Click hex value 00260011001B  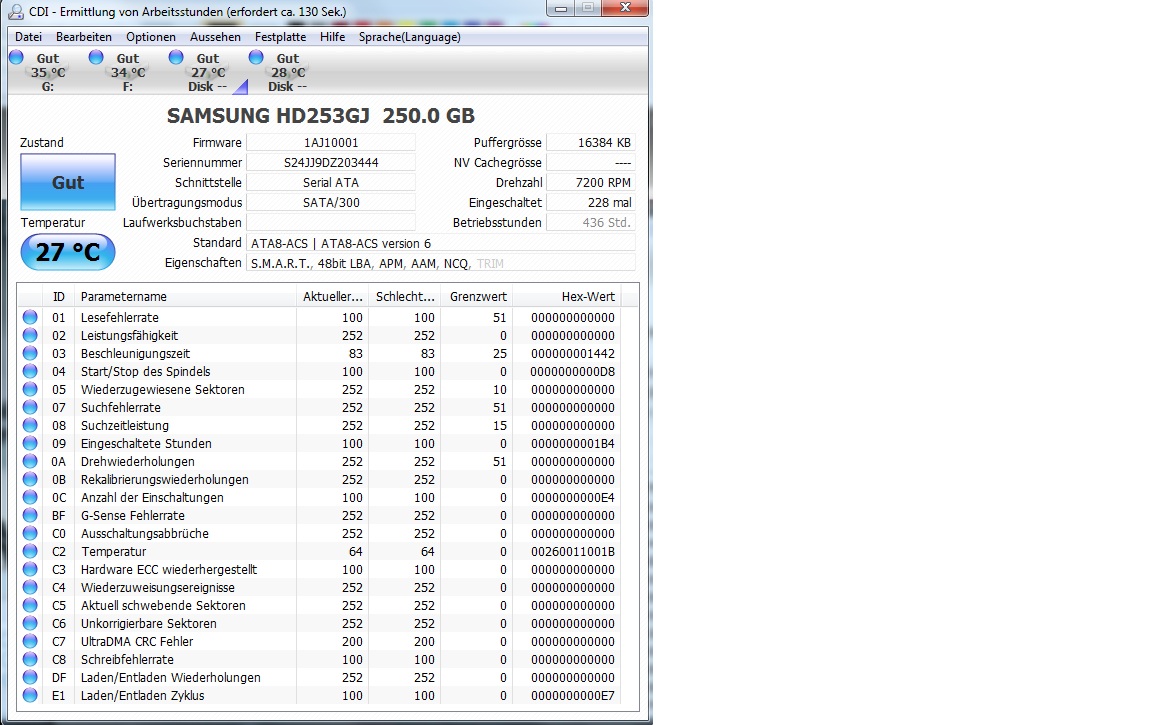point(573,552)
